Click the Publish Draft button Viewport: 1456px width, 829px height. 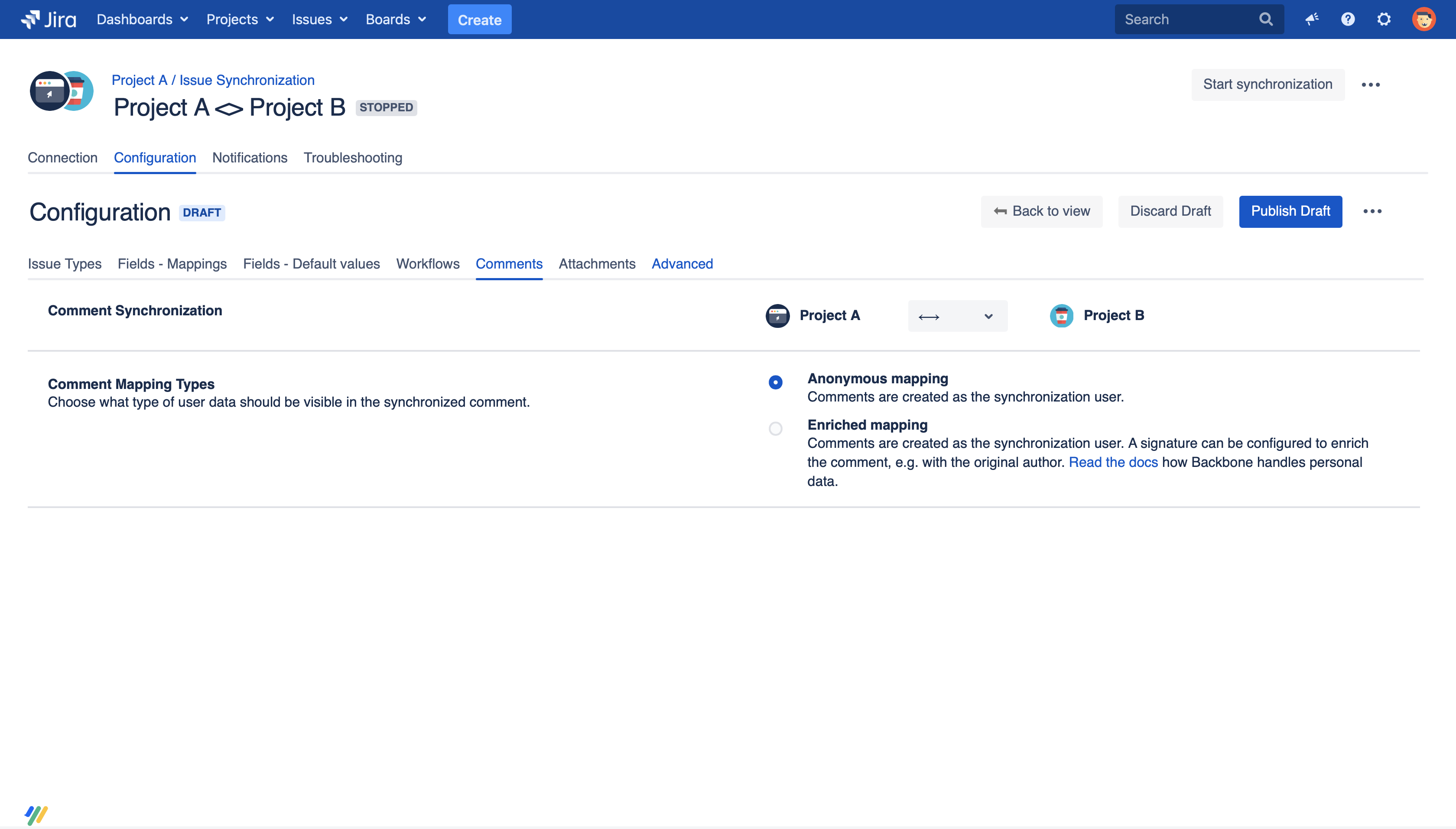point(1290,211)
